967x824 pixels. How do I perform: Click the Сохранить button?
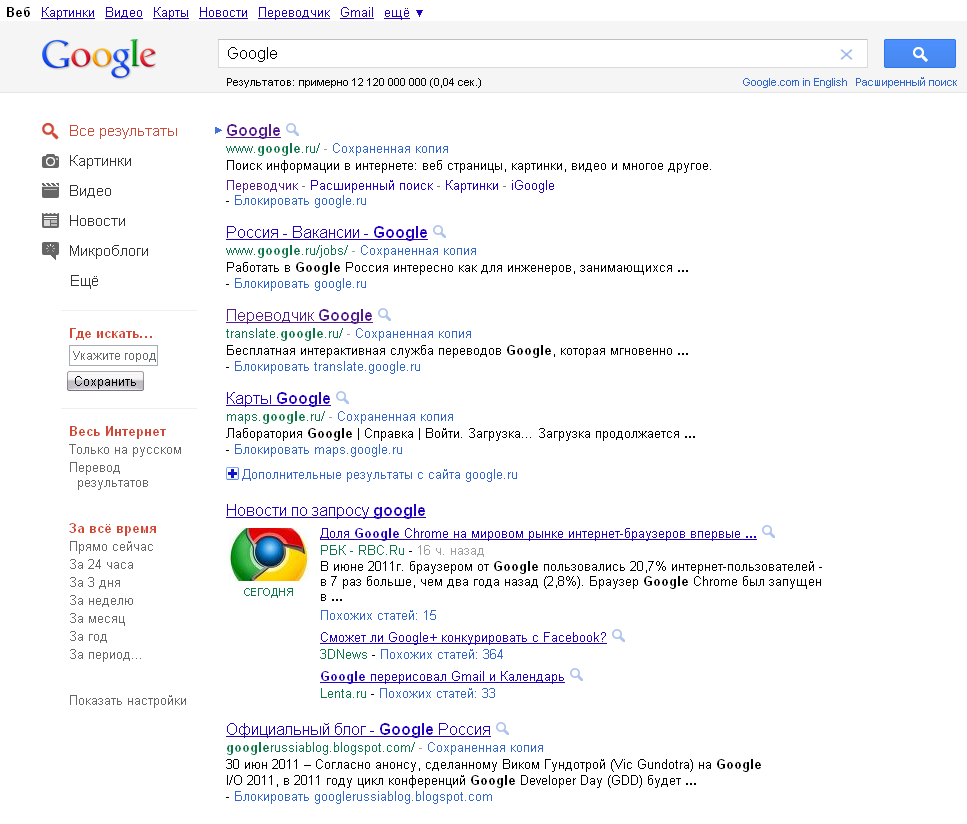click(x=105, y=381)
